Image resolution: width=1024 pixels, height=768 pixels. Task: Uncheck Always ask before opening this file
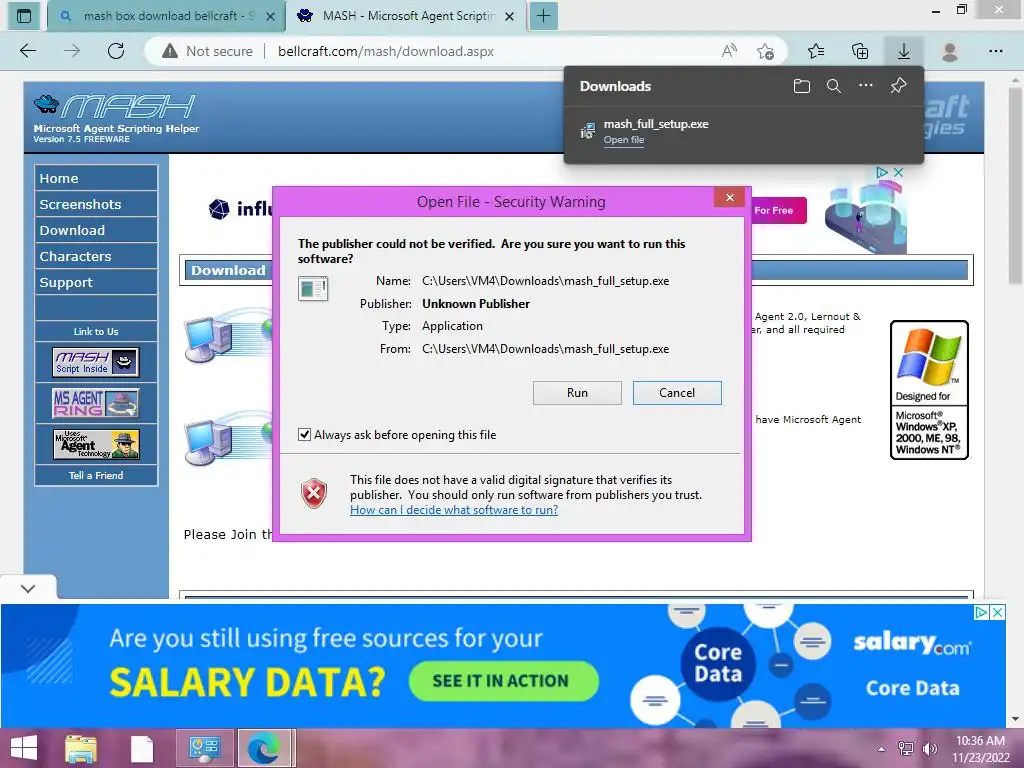tap(304, 434)
